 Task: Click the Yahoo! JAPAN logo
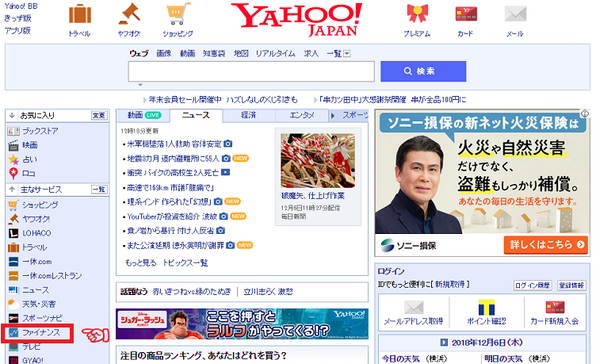coord(296,19)
